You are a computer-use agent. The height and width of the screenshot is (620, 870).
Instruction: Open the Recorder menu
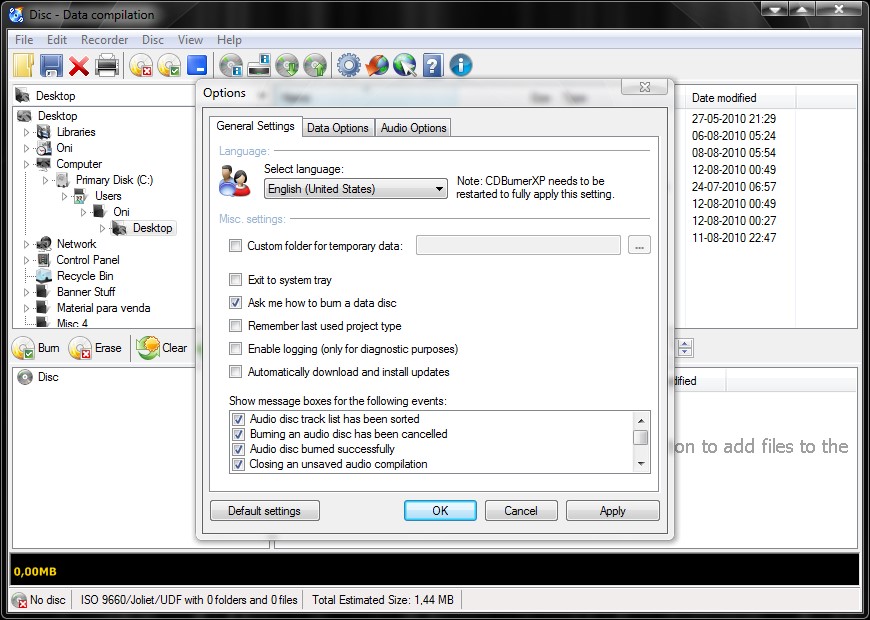click(x=104, y=40)
